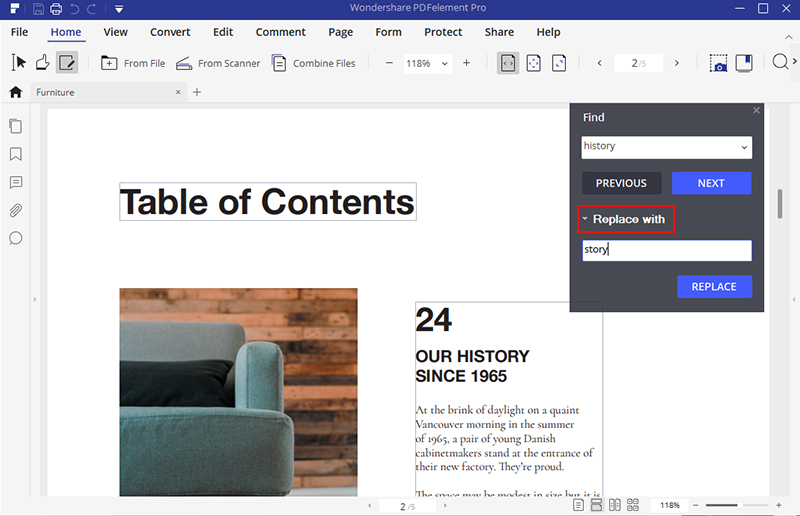Open the Comment tab

click(281, 32)
